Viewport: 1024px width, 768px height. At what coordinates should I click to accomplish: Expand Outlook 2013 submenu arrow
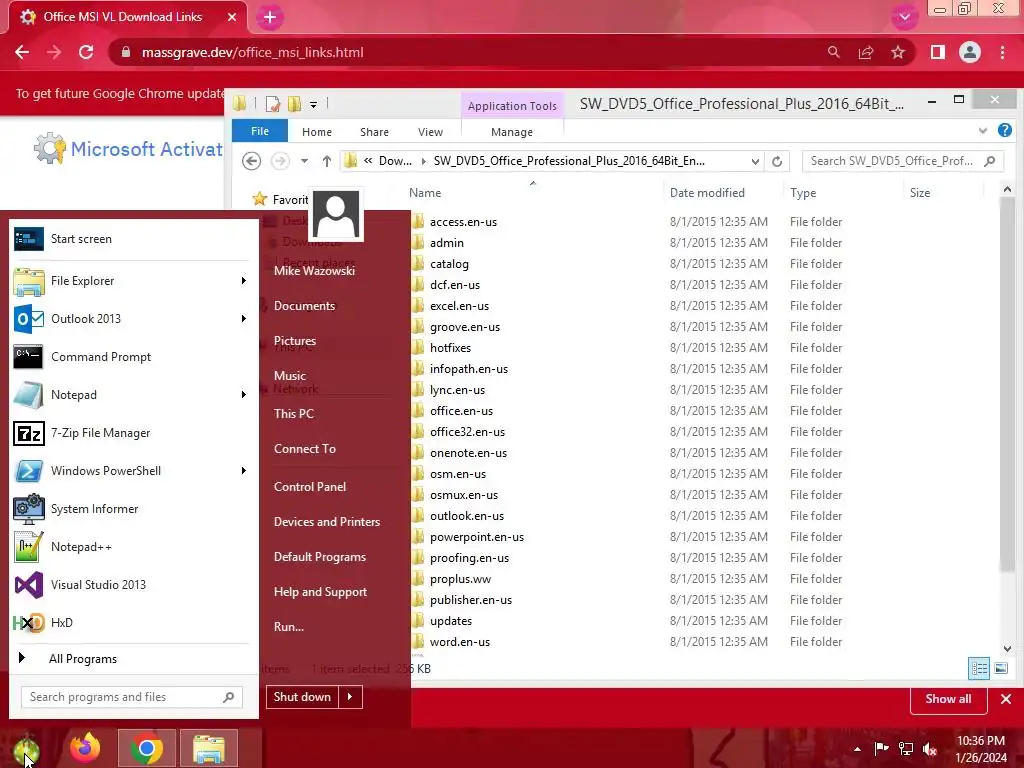click(x=243, y=319)
